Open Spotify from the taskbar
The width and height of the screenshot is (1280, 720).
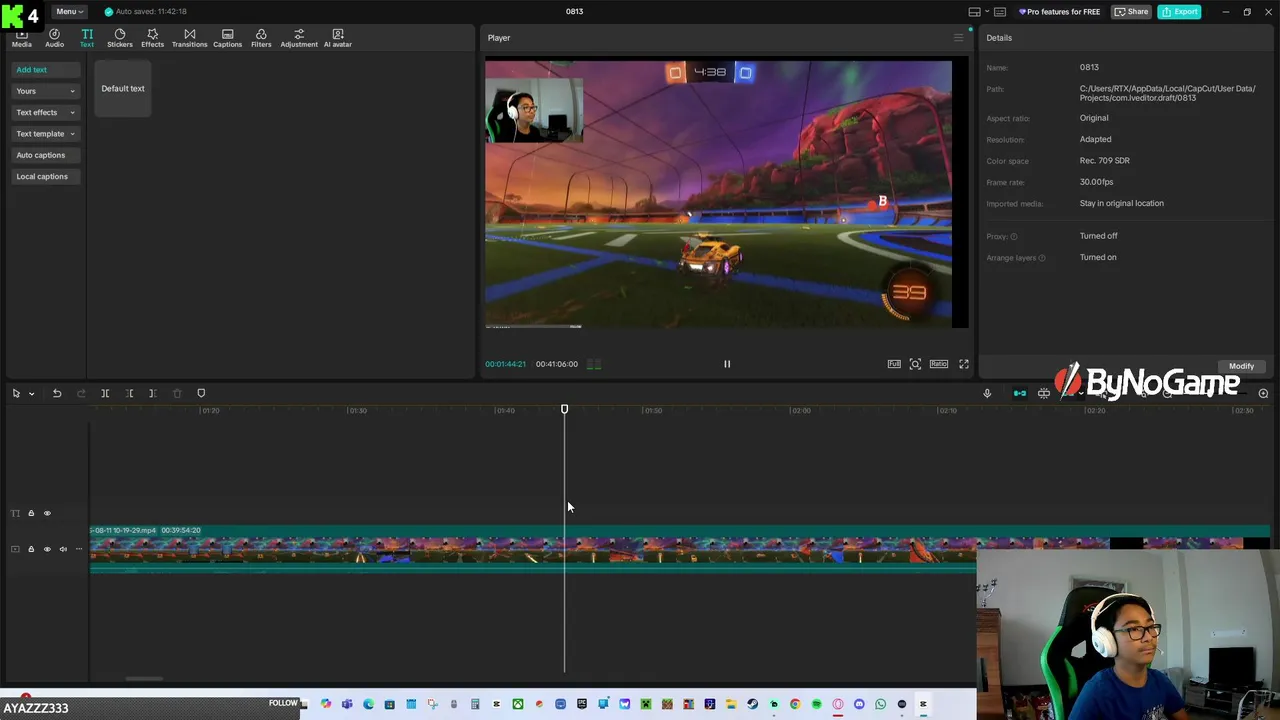(x=817, y=704)
